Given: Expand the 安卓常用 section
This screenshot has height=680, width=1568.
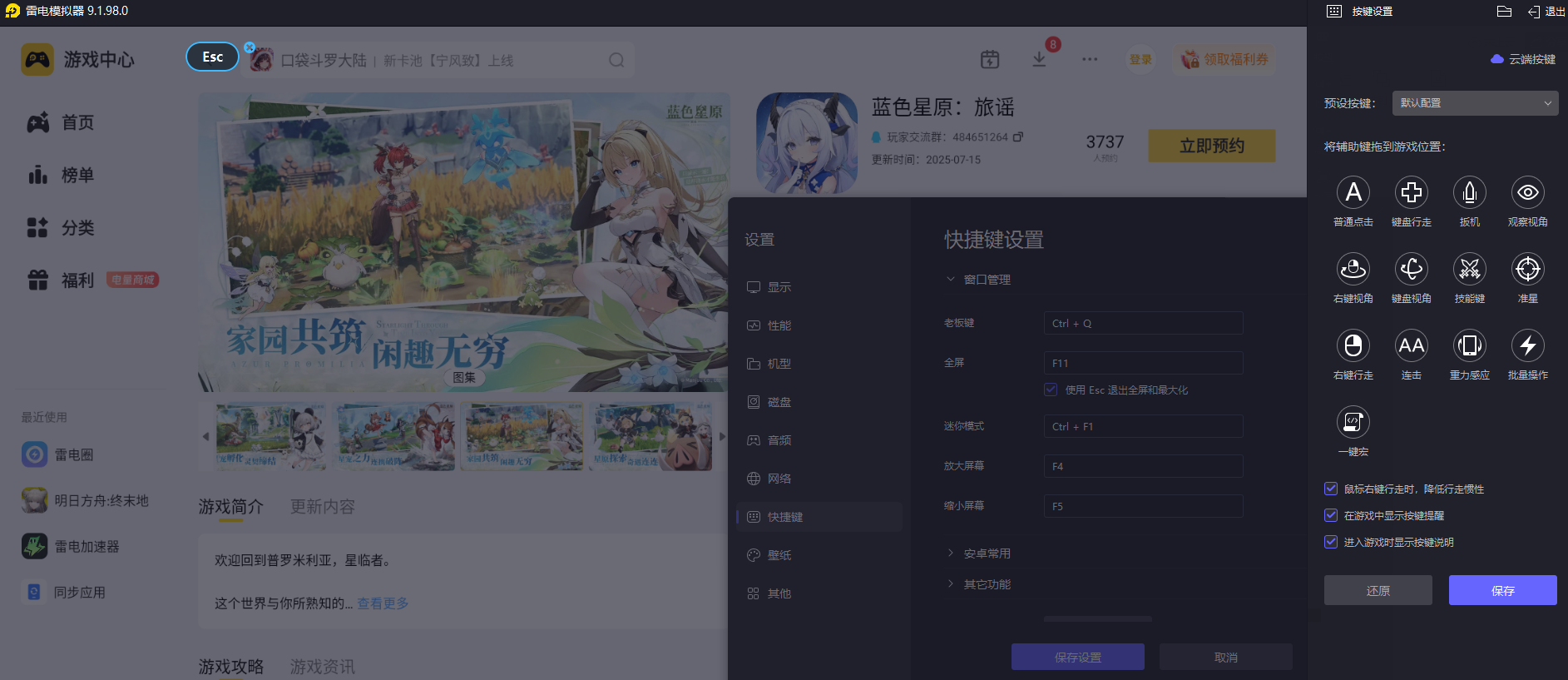Looking at the screenshot, I should coord(951,553).
